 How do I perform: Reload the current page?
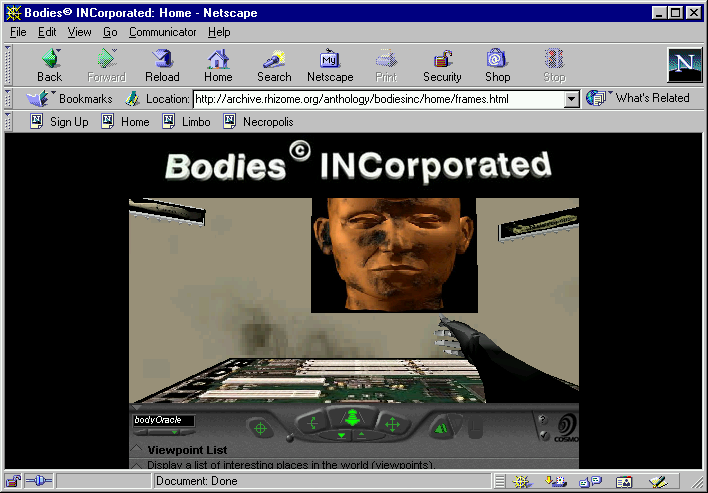[x=162, y=65]
